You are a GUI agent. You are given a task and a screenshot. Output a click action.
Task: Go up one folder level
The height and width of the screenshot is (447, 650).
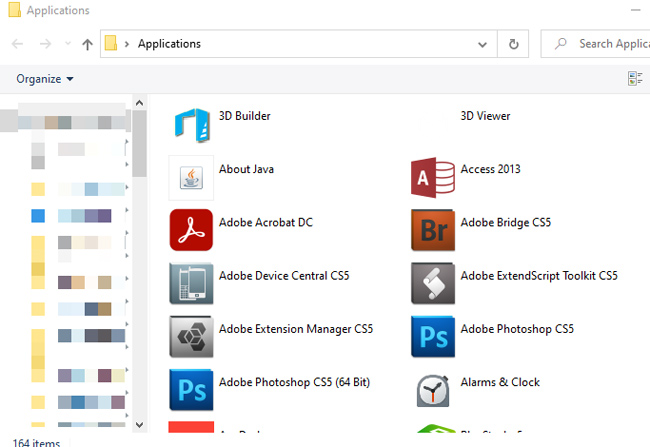tap(87, 44)
